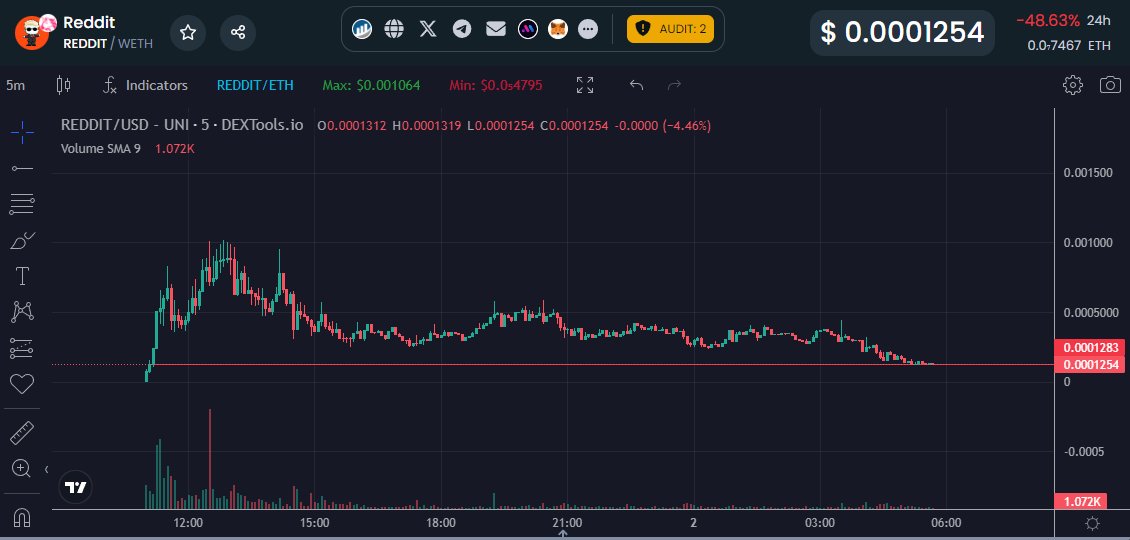Click the 12:00 time axis label
The image size is (1130, 540).
[x=188, y=522]
